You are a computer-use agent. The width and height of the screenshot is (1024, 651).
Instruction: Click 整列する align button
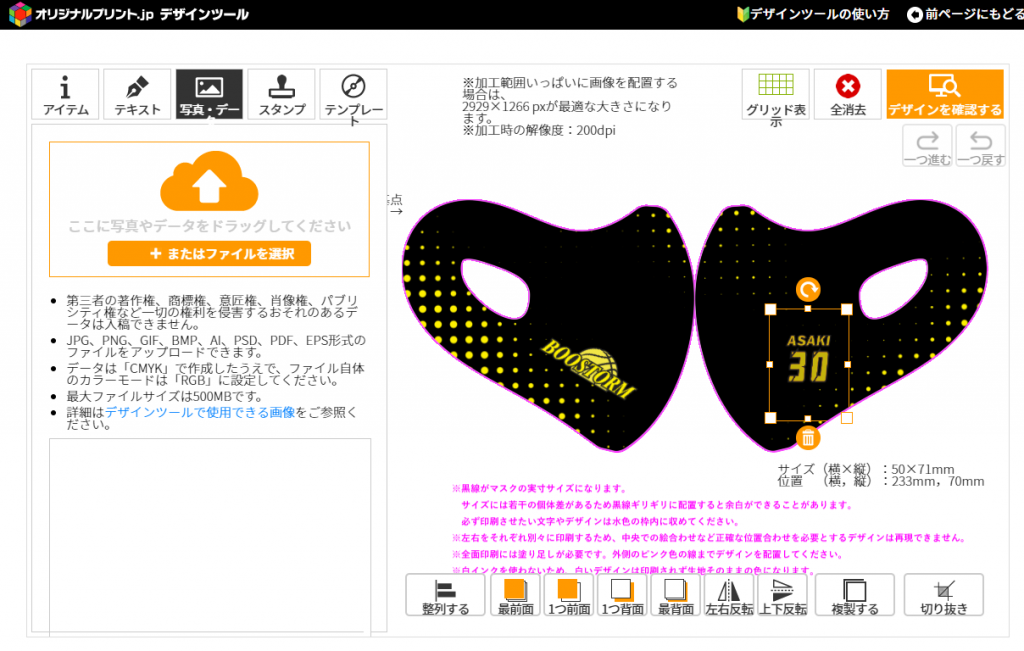[445, 595]
